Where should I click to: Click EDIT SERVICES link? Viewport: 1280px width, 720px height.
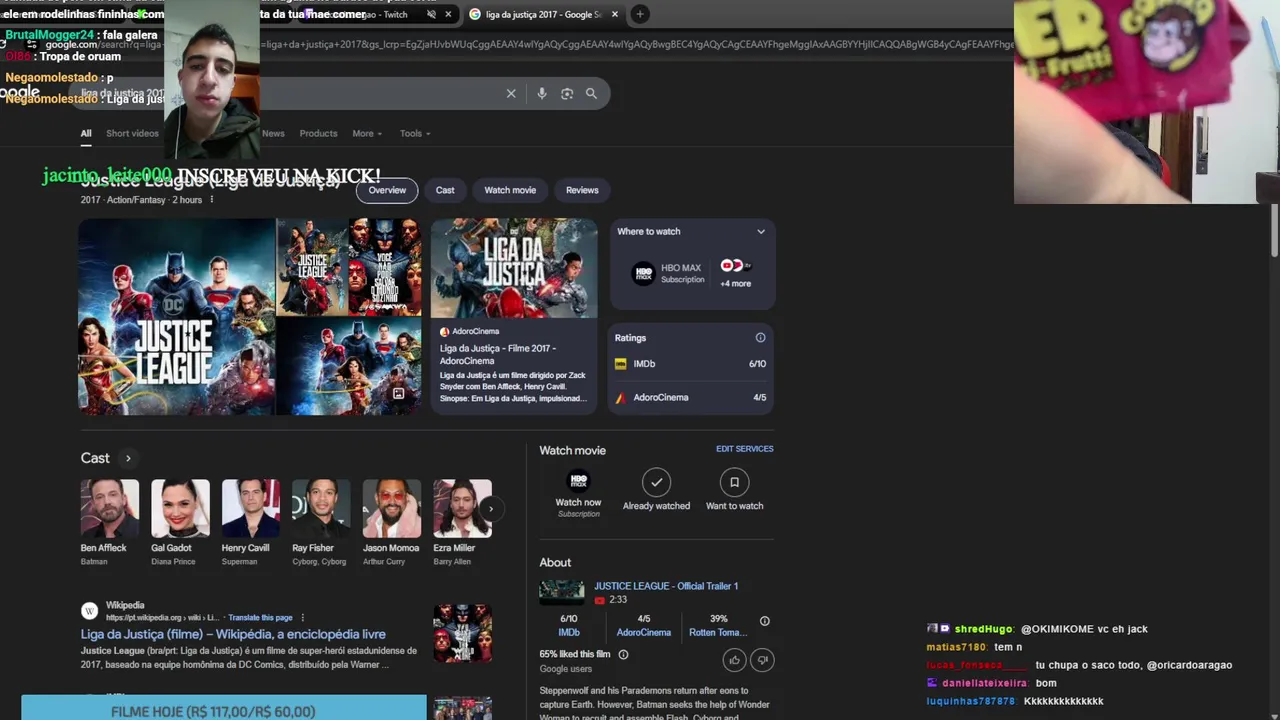coord(744,449)
